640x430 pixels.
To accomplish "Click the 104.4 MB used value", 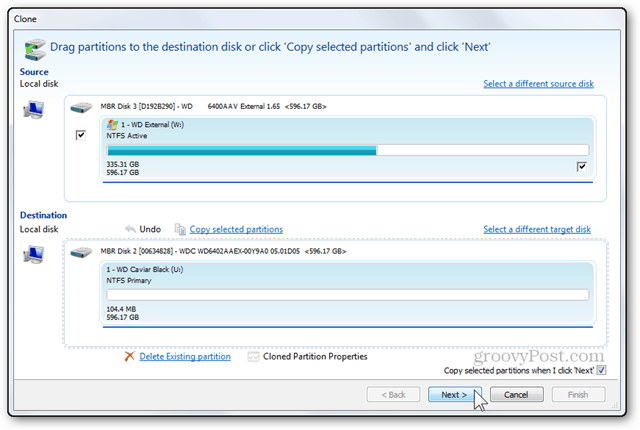I will [x=121, y=309].
